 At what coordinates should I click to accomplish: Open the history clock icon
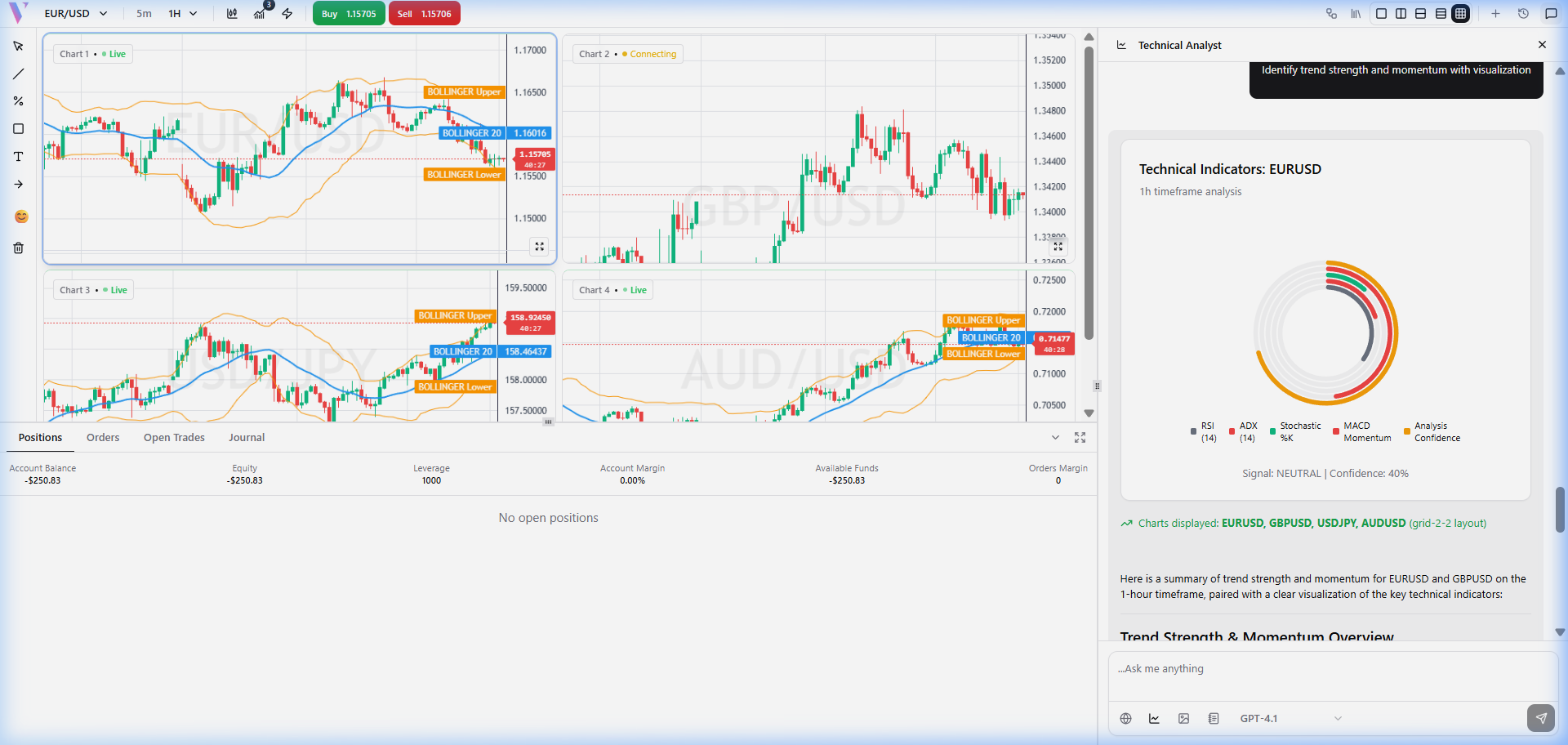pos(1523,14)
